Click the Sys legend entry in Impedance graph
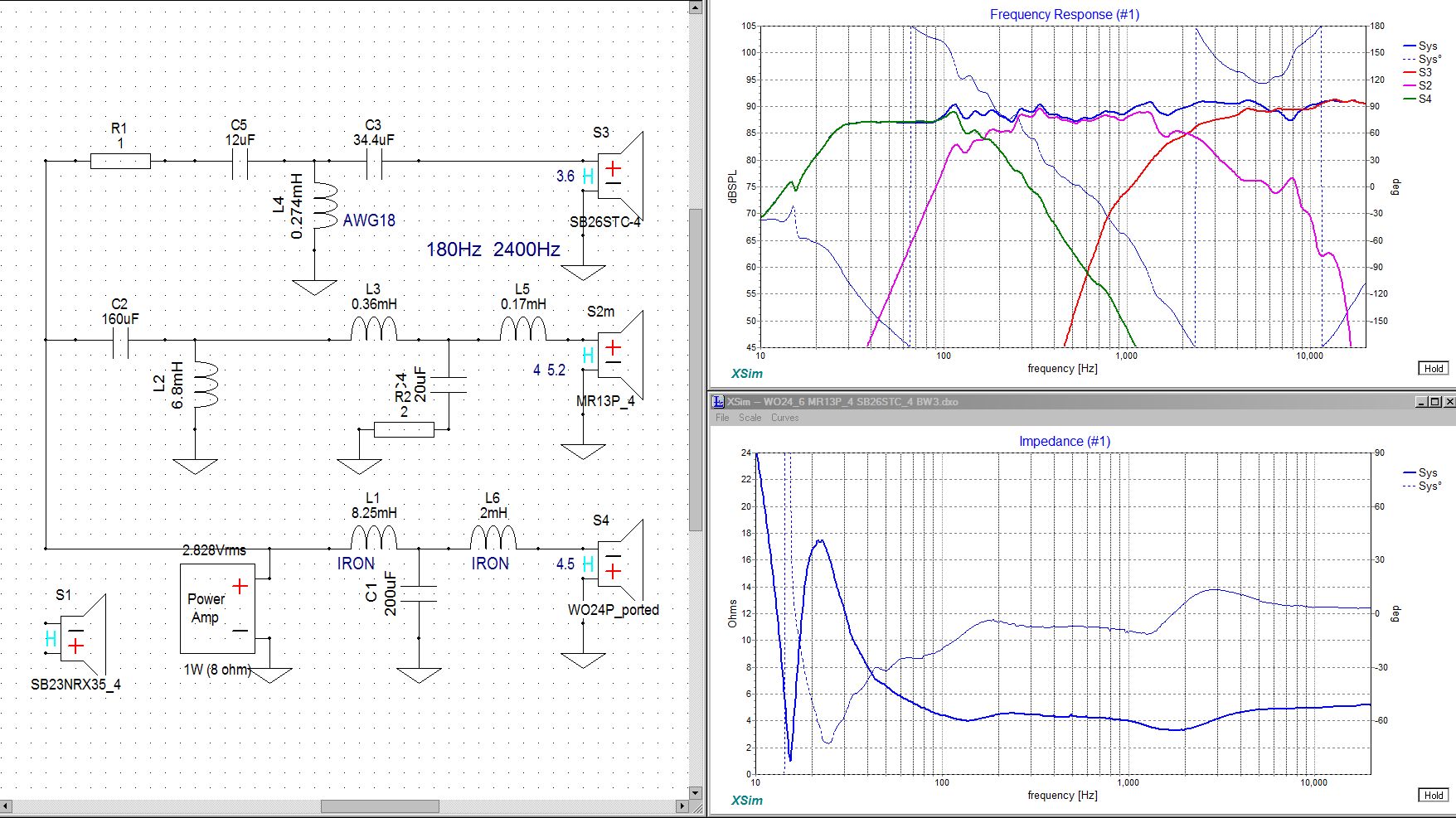This screenshot has height=818, width=1456. pyautogui.click(x=1420, y=473)
